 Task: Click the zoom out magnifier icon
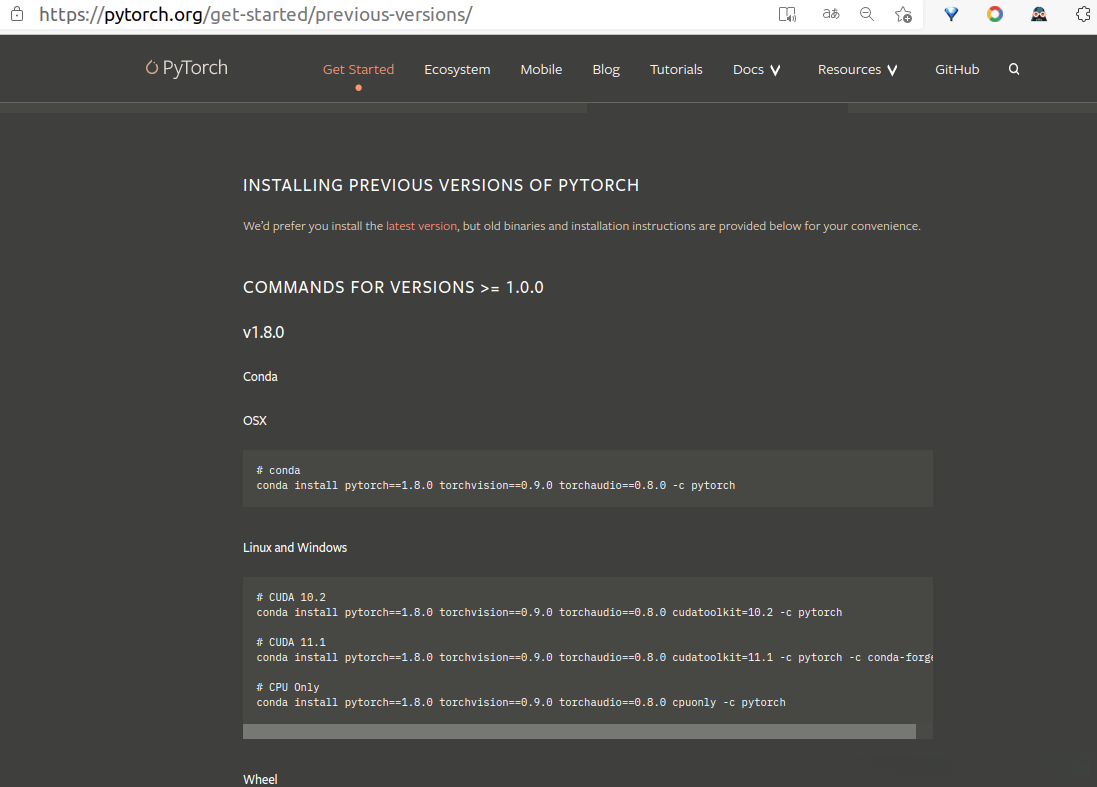(x=867, y=14)
